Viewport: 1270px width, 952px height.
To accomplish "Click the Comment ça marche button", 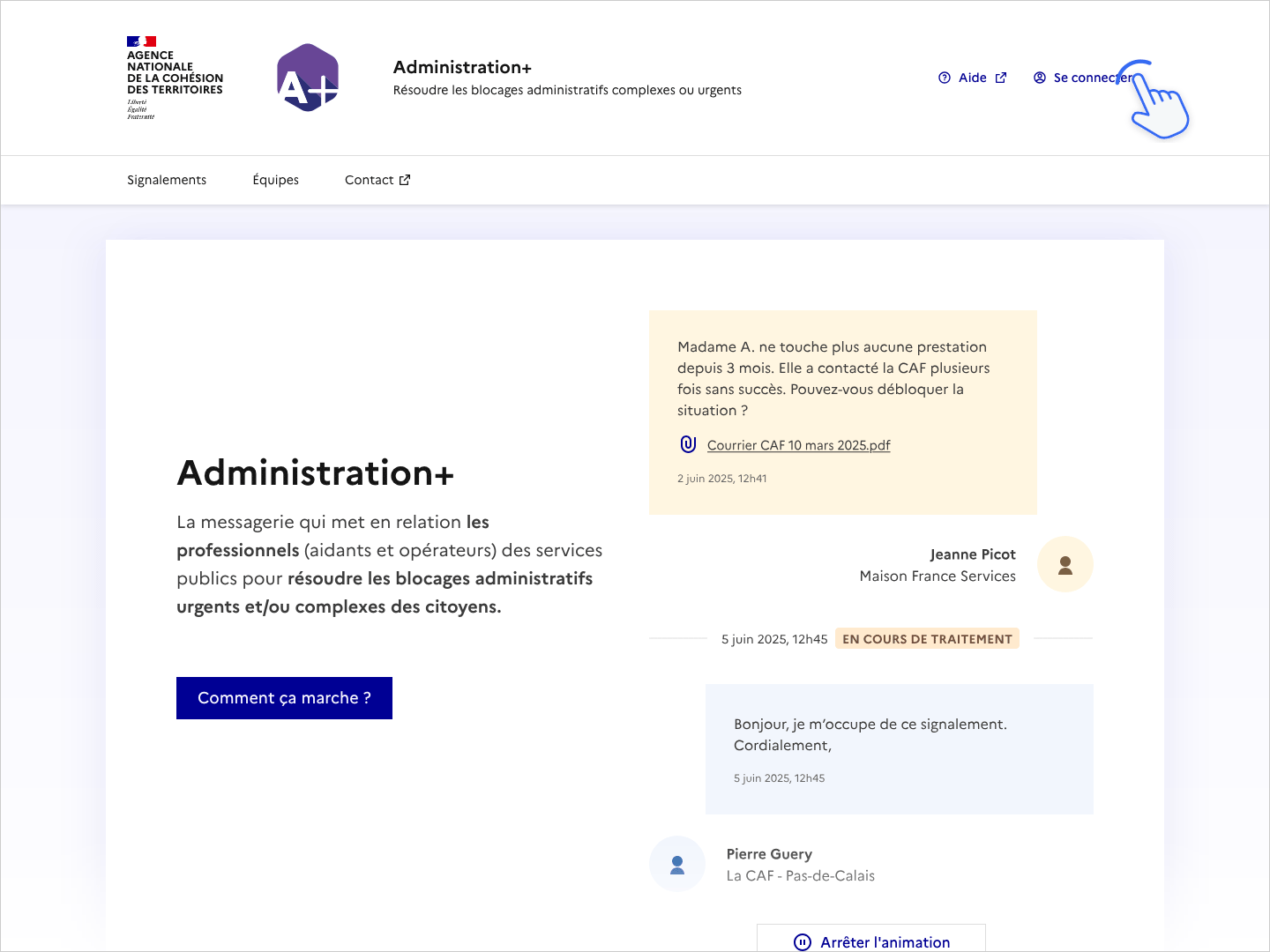I will (284, 697).
